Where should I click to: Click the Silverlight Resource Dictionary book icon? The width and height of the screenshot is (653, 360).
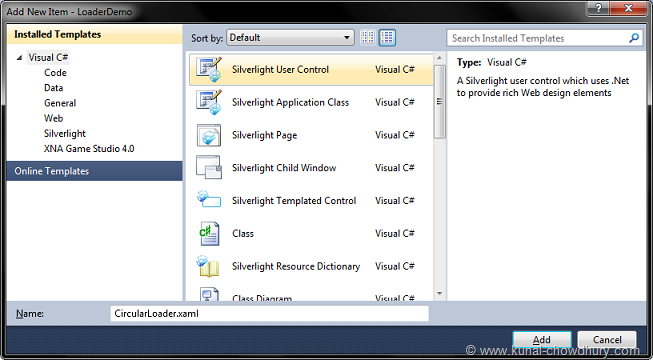coord(209,267)
